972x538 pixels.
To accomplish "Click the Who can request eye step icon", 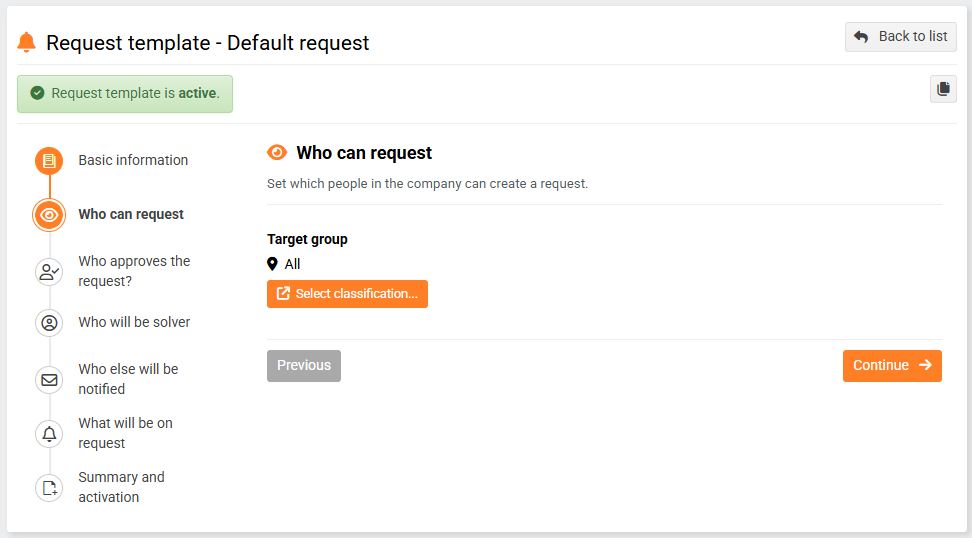I will [49, 215].
